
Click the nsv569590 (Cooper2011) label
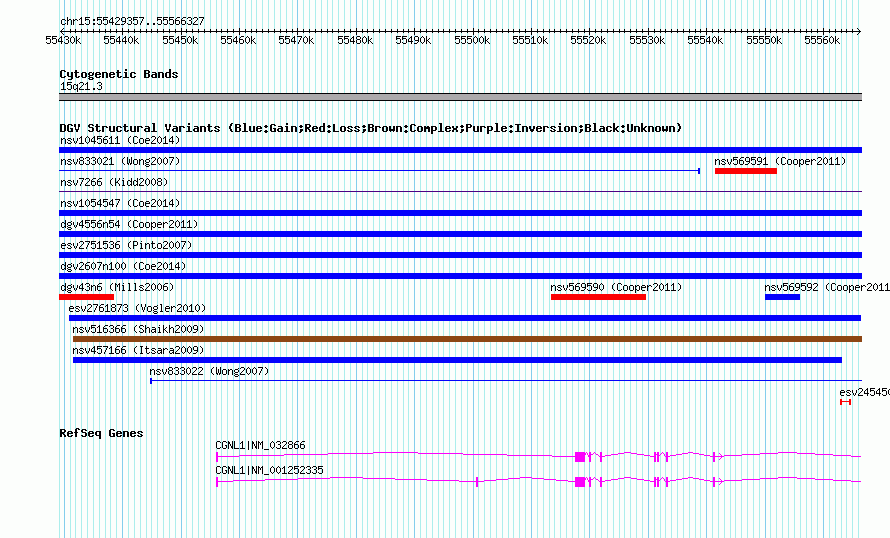tap(616, 287)
